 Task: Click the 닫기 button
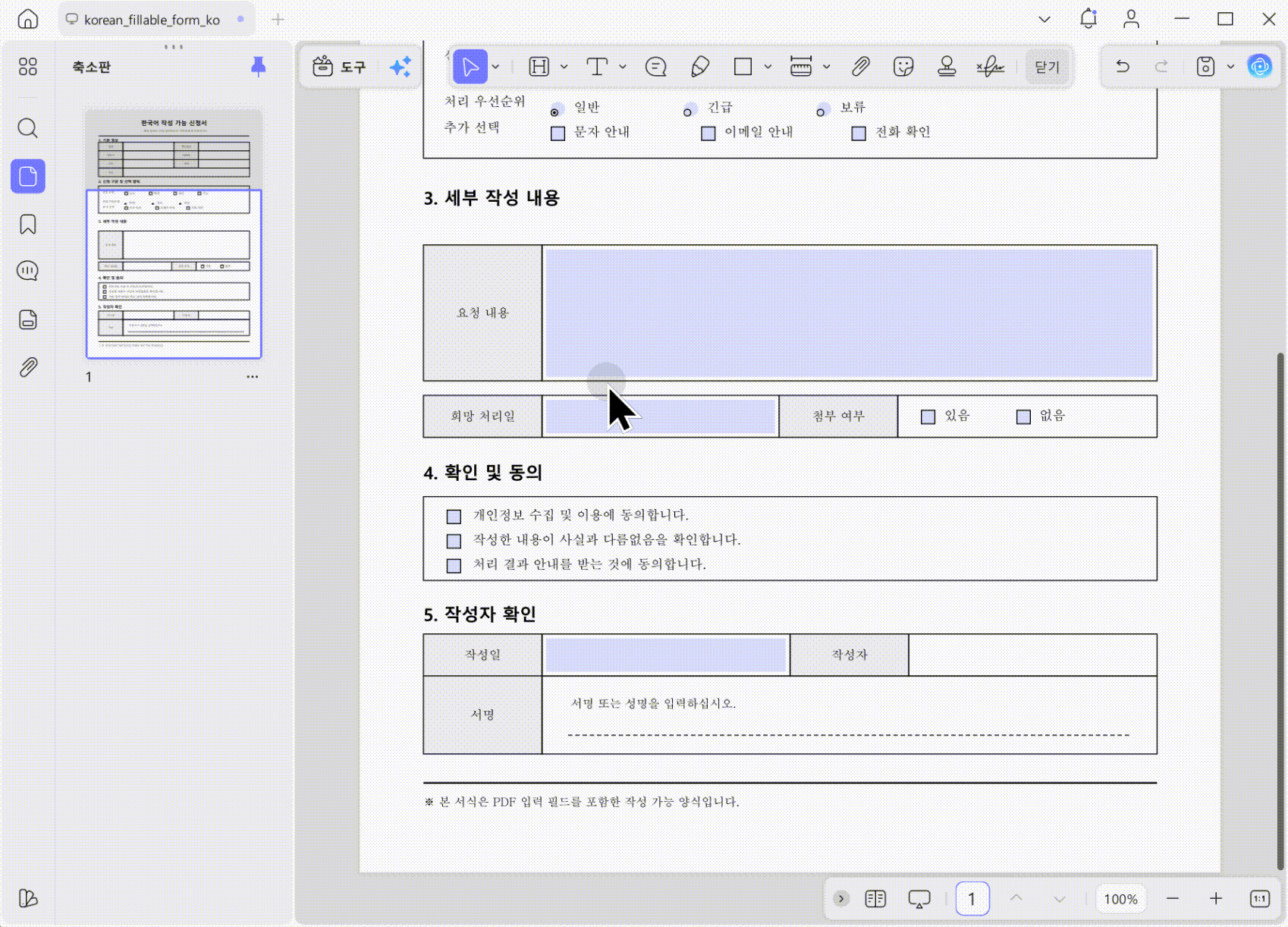(x=1047, y=67)
